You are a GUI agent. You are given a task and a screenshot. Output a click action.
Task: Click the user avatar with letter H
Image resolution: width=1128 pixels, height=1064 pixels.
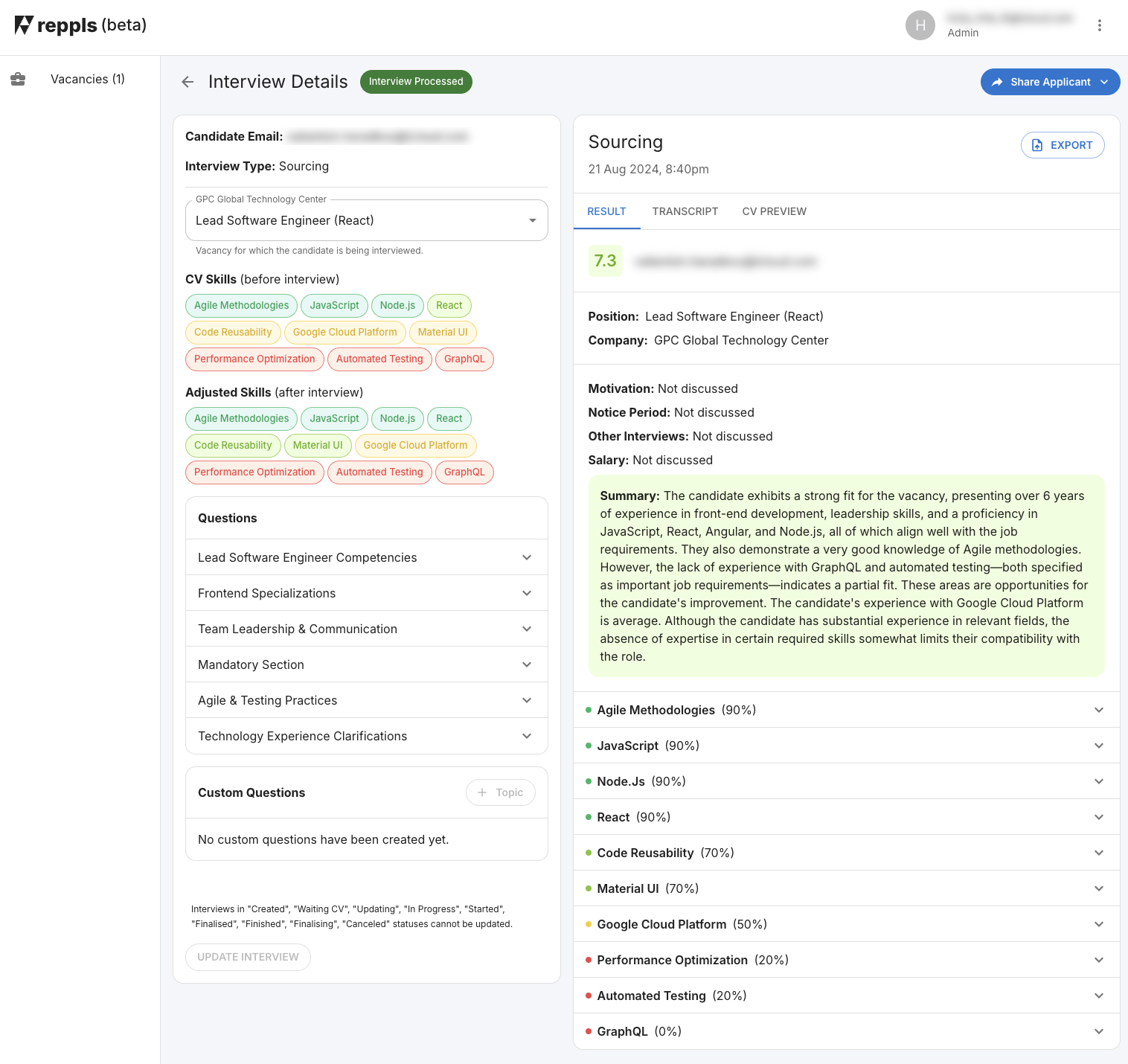(x=920, y=25)
